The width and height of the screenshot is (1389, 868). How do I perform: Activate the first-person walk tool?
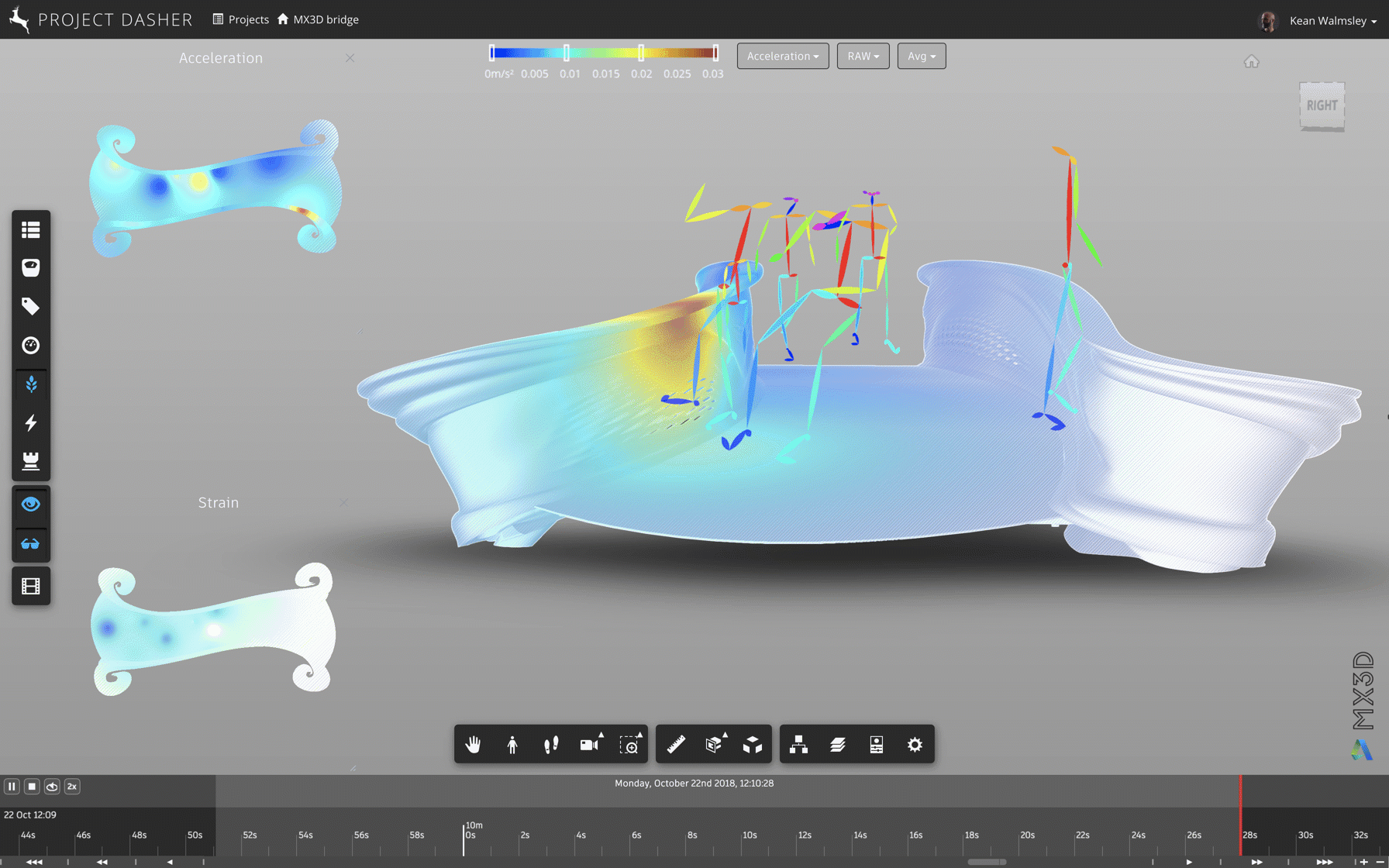coord(512,744)
